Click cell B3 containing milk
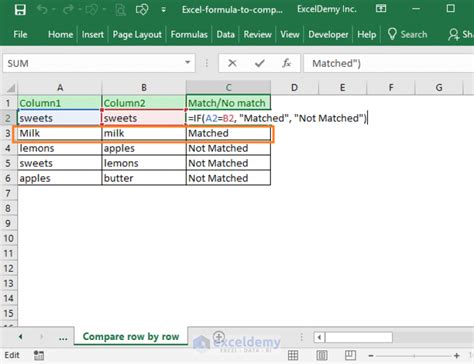 coord(144,133)
